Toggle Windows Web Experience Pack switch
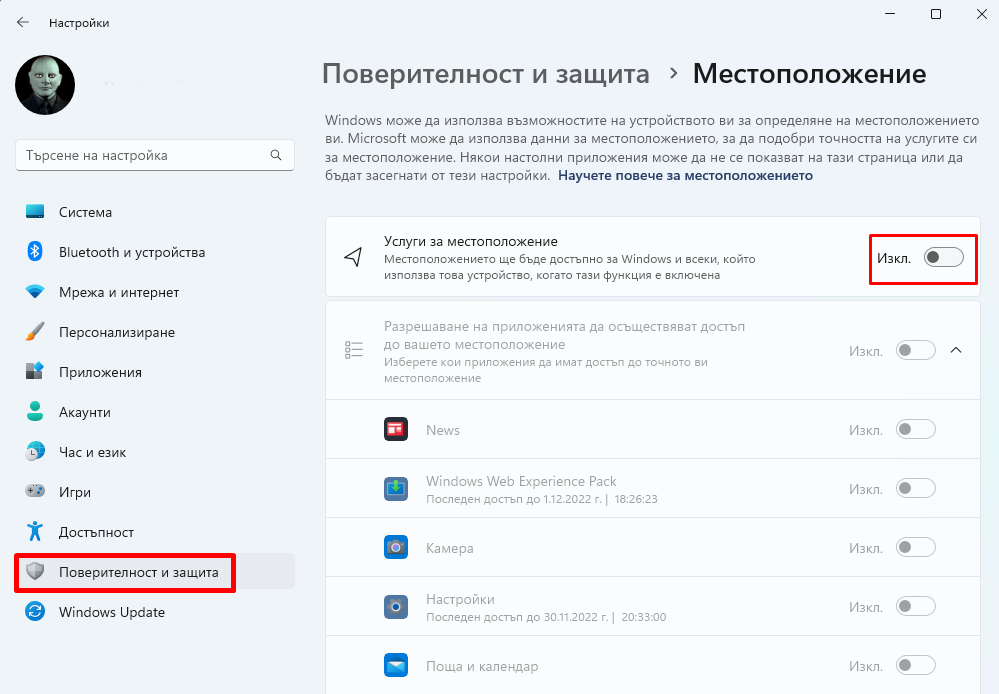 (916, 489)
